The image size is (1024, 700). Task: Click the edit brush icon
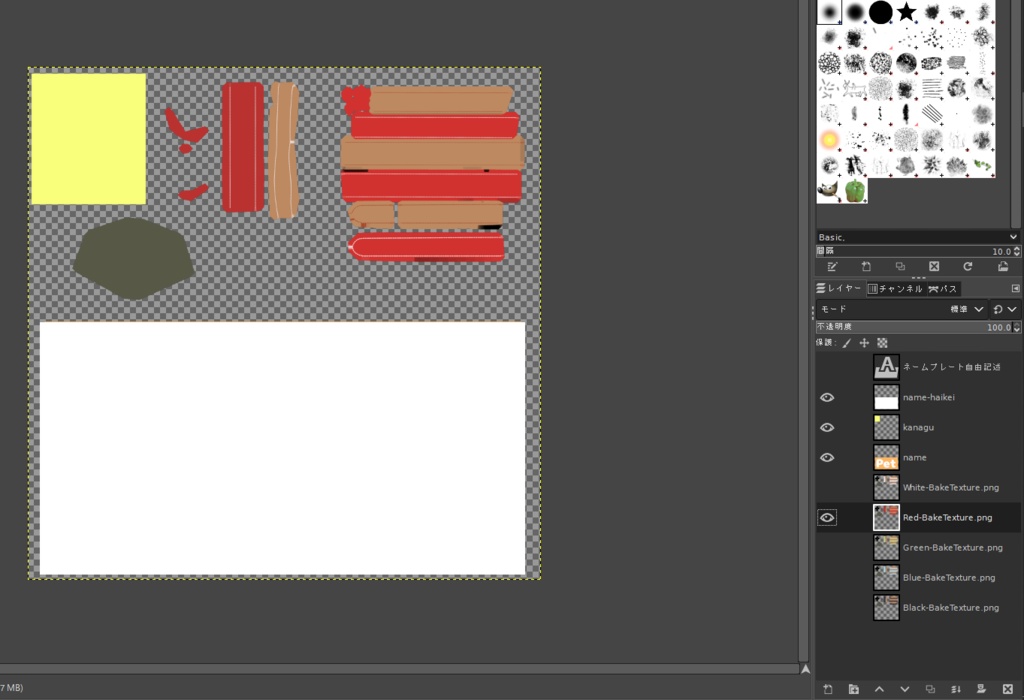[832, 266]
